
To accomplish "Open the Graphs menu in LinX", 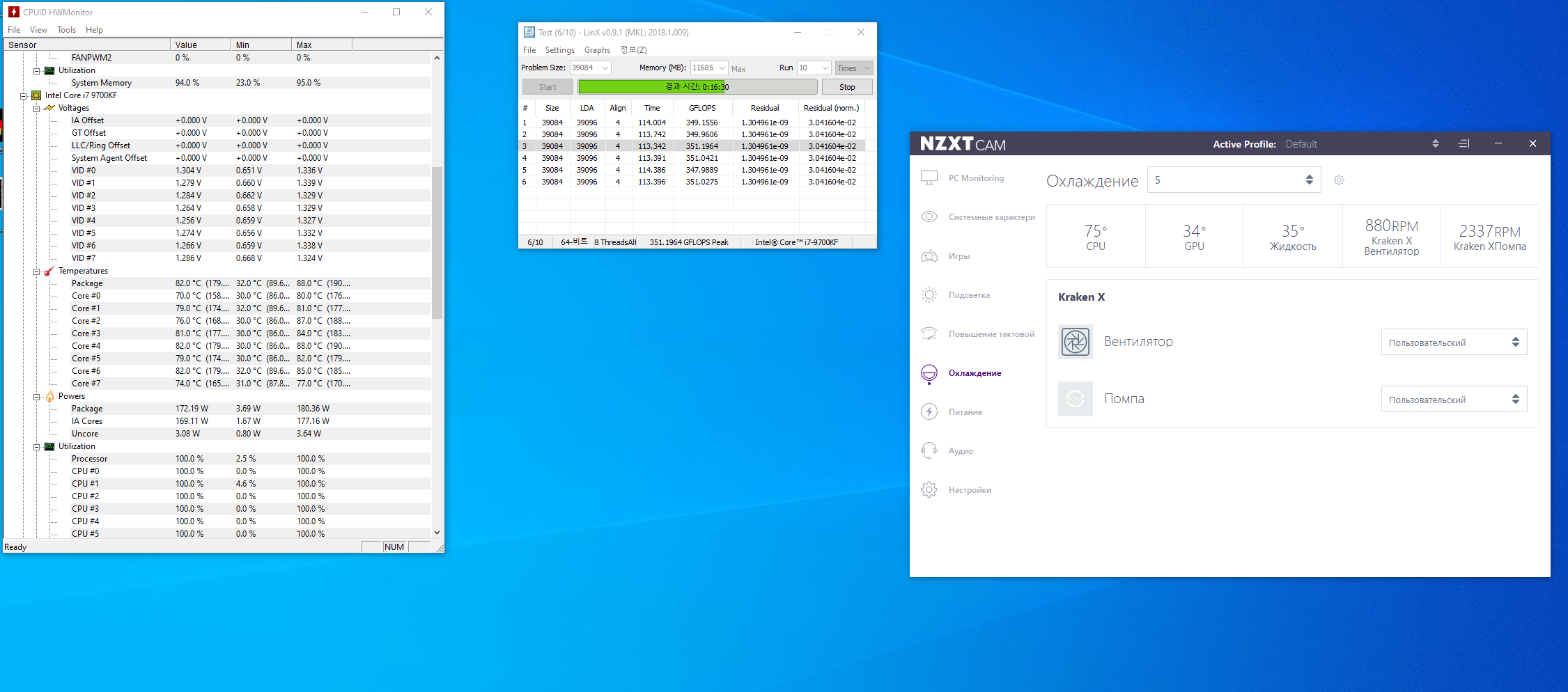I will (597, 50).
